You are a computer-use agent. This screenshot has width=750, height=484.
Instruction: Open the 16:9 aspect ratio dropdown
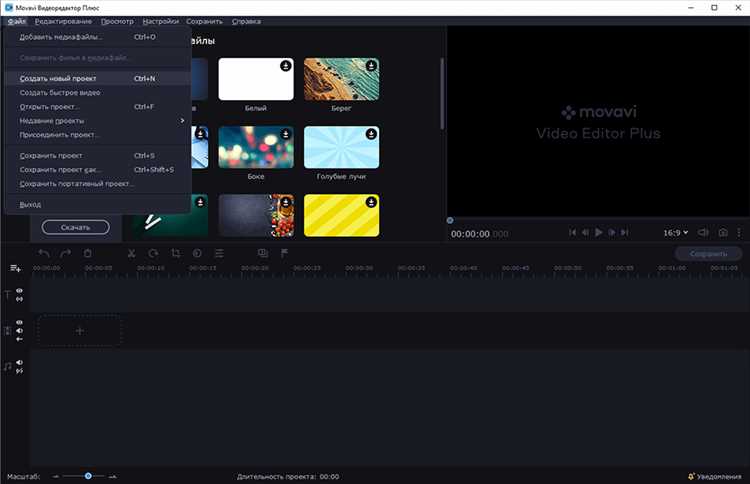click(x=675, y=232)
